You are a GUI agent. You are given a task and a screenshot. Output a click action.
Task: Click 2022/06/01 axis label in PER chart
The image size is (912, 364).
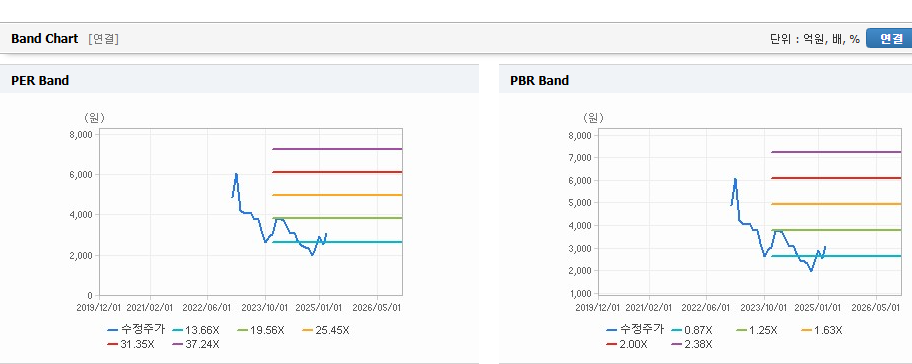(207, 307)
